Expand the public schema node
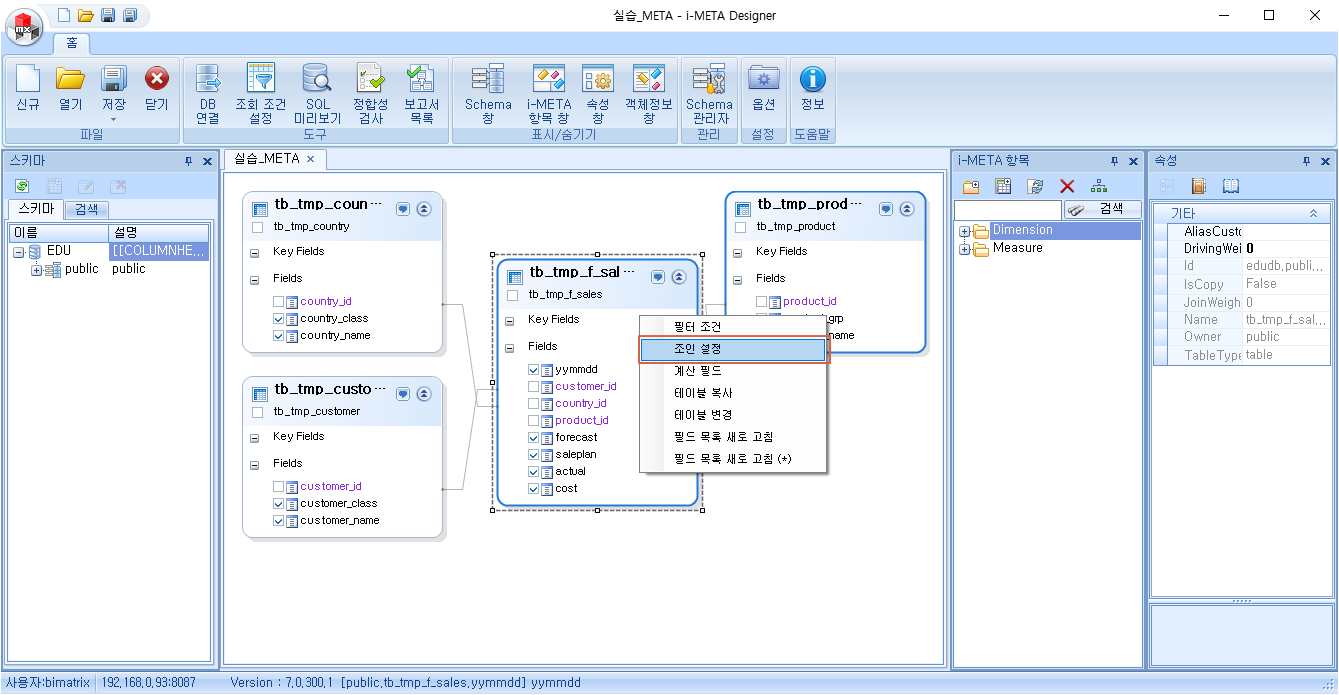Viewport: 1339px width, 695px height. (x=37, y=269)
